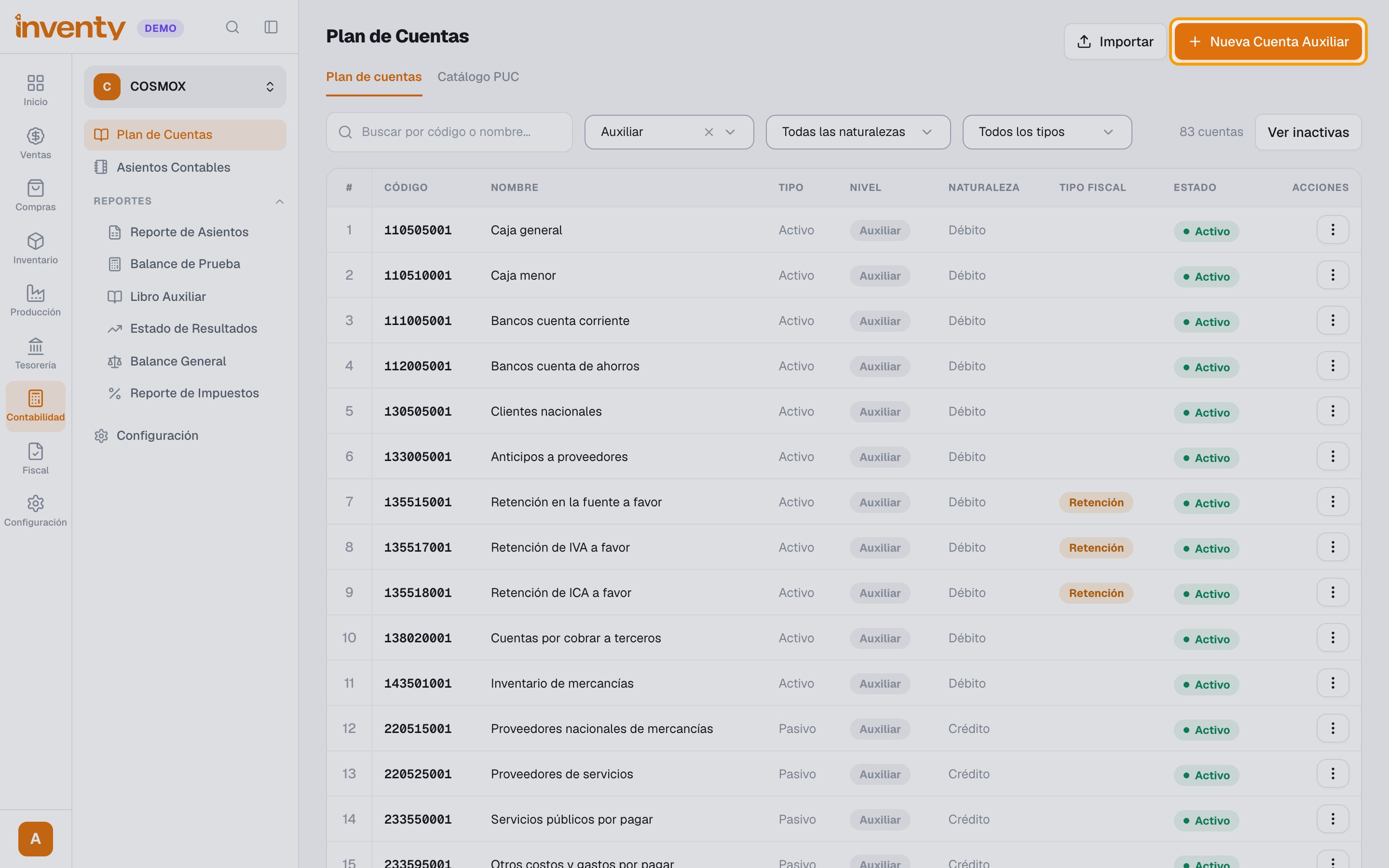
Task: Open actions menu for Inventario de mercancías
Action: click(x=1332, y=683)
